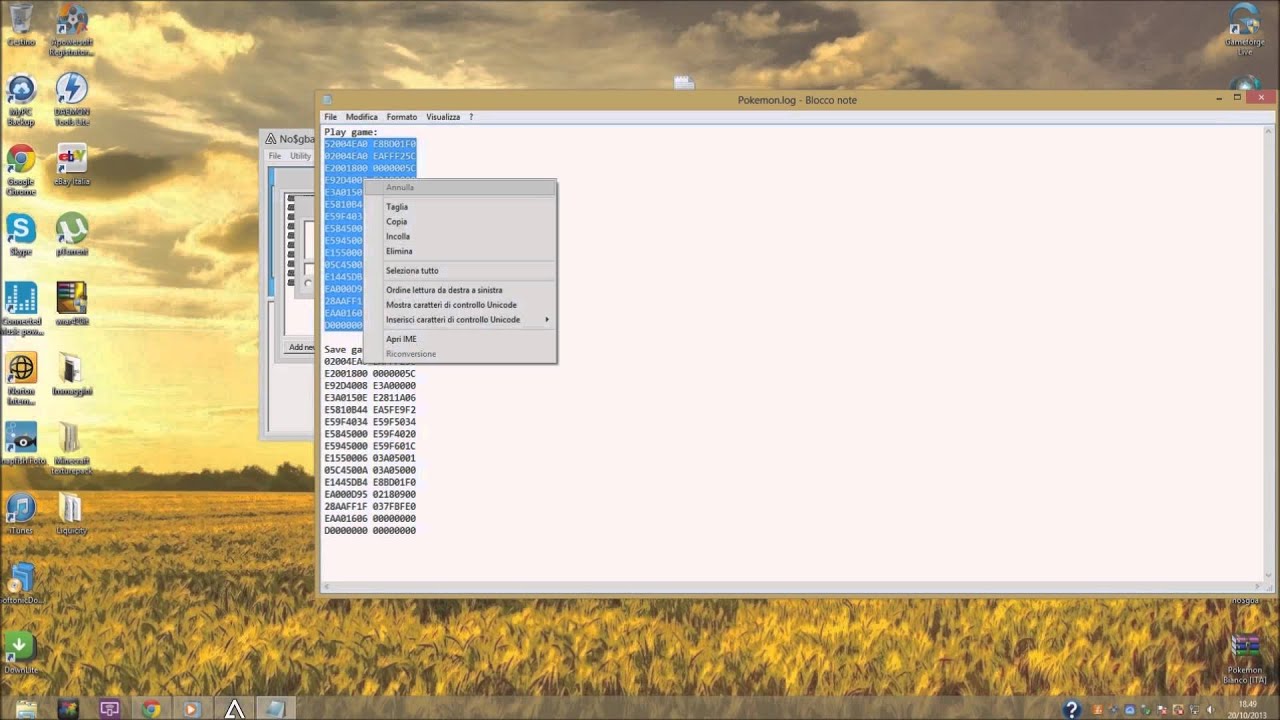This screenshot has height=720, width=1280.
Task: Open Connected Music desktop shortcut
Action: [21, 308]
